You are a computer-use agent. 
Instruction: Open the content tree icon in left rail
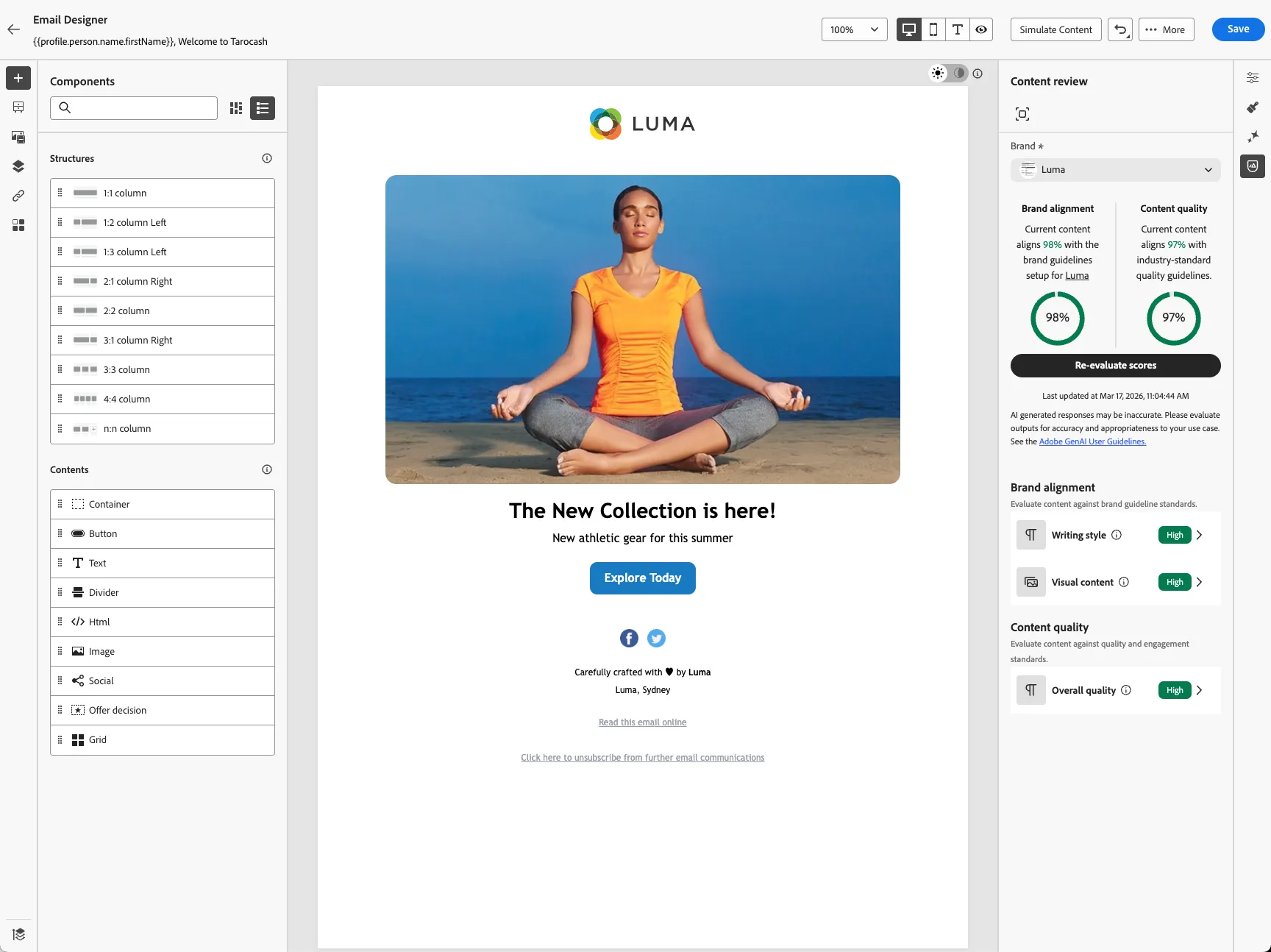coord(18,107)
